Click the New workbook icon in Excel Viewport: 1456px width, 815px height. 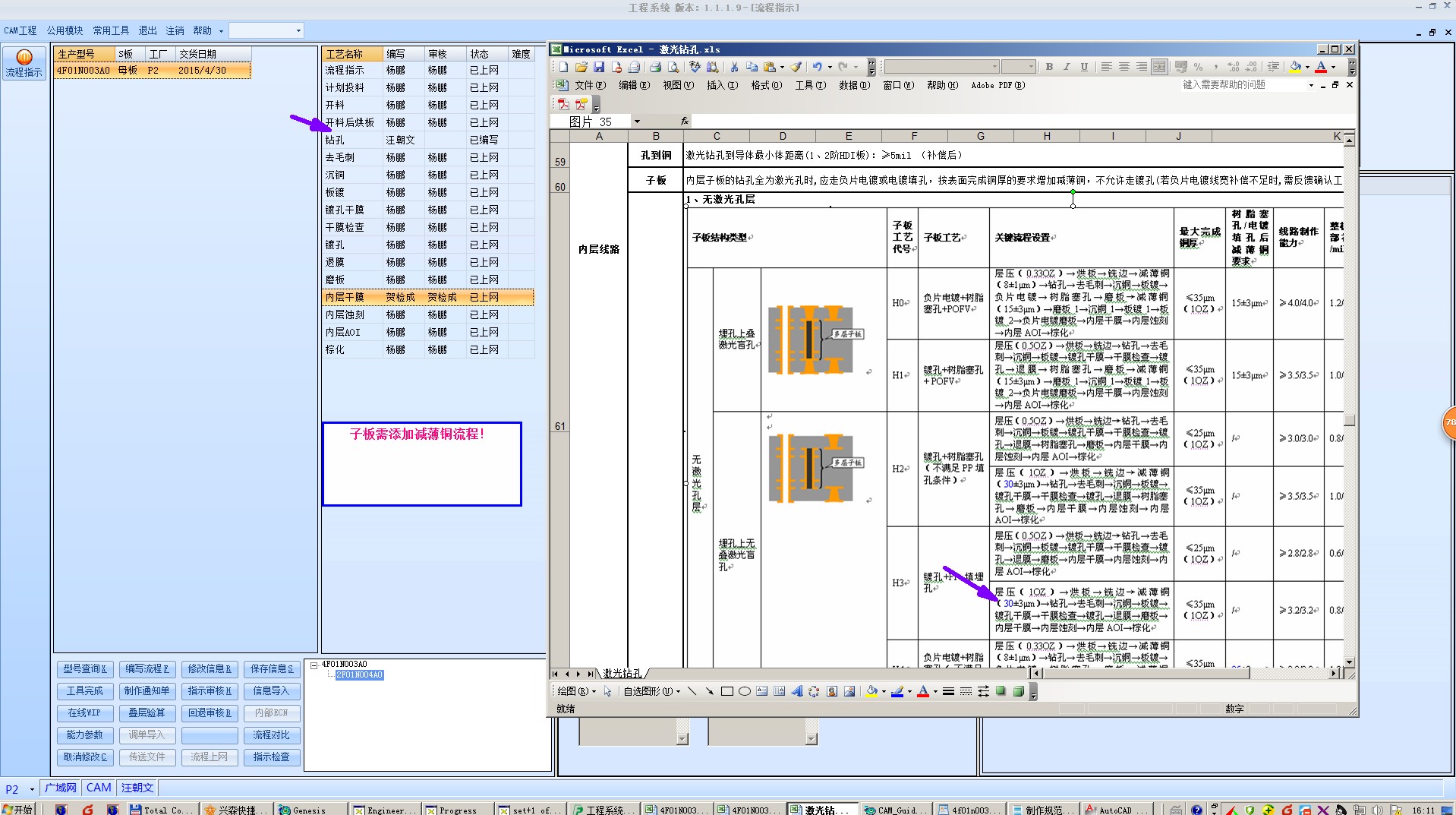point(563,67)
